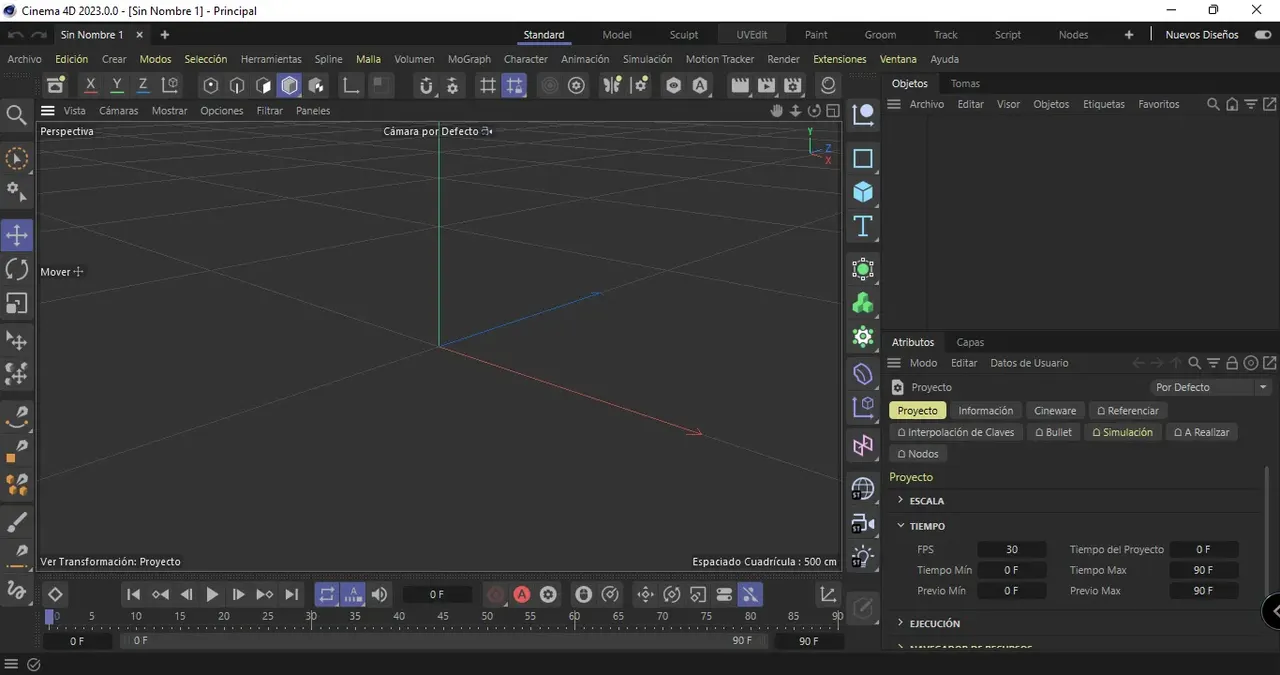Screen dimensions: 1280x675
Task: Select the Información button
Action: point(986,411)
